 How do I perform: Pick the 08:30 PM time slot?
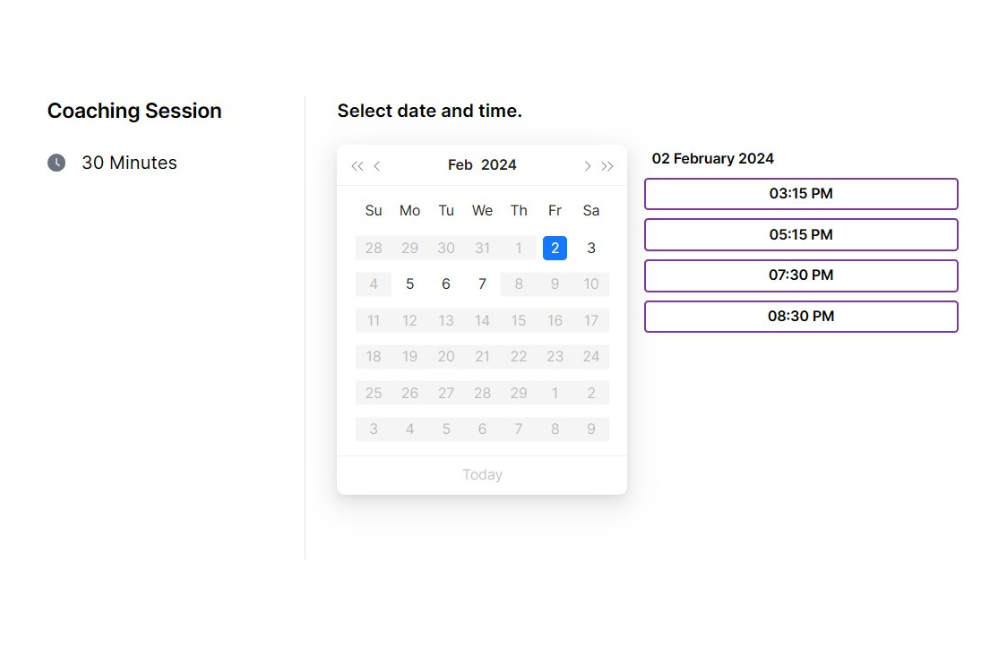tap(801, 316)
